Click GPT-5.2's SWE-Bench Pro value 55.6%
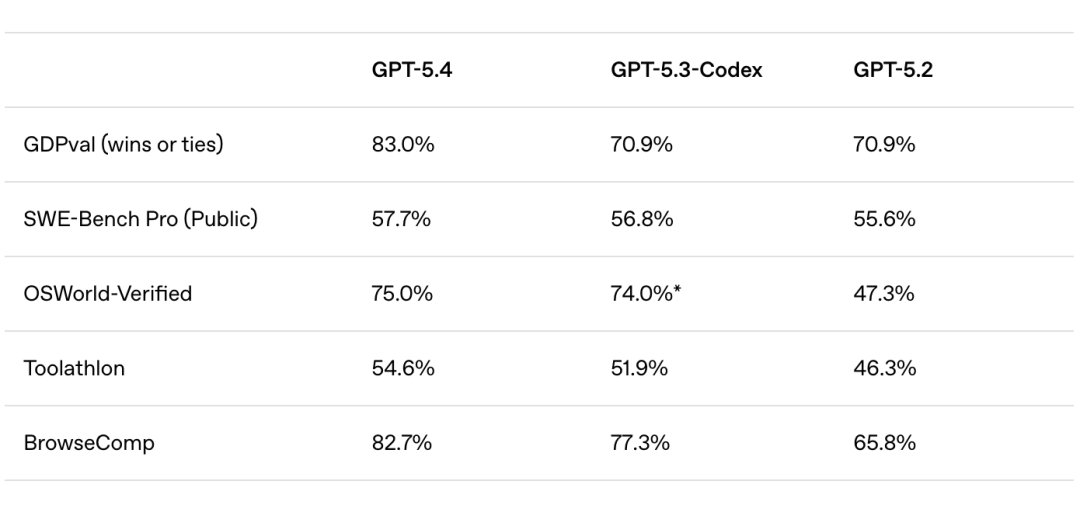 point(884,219)
